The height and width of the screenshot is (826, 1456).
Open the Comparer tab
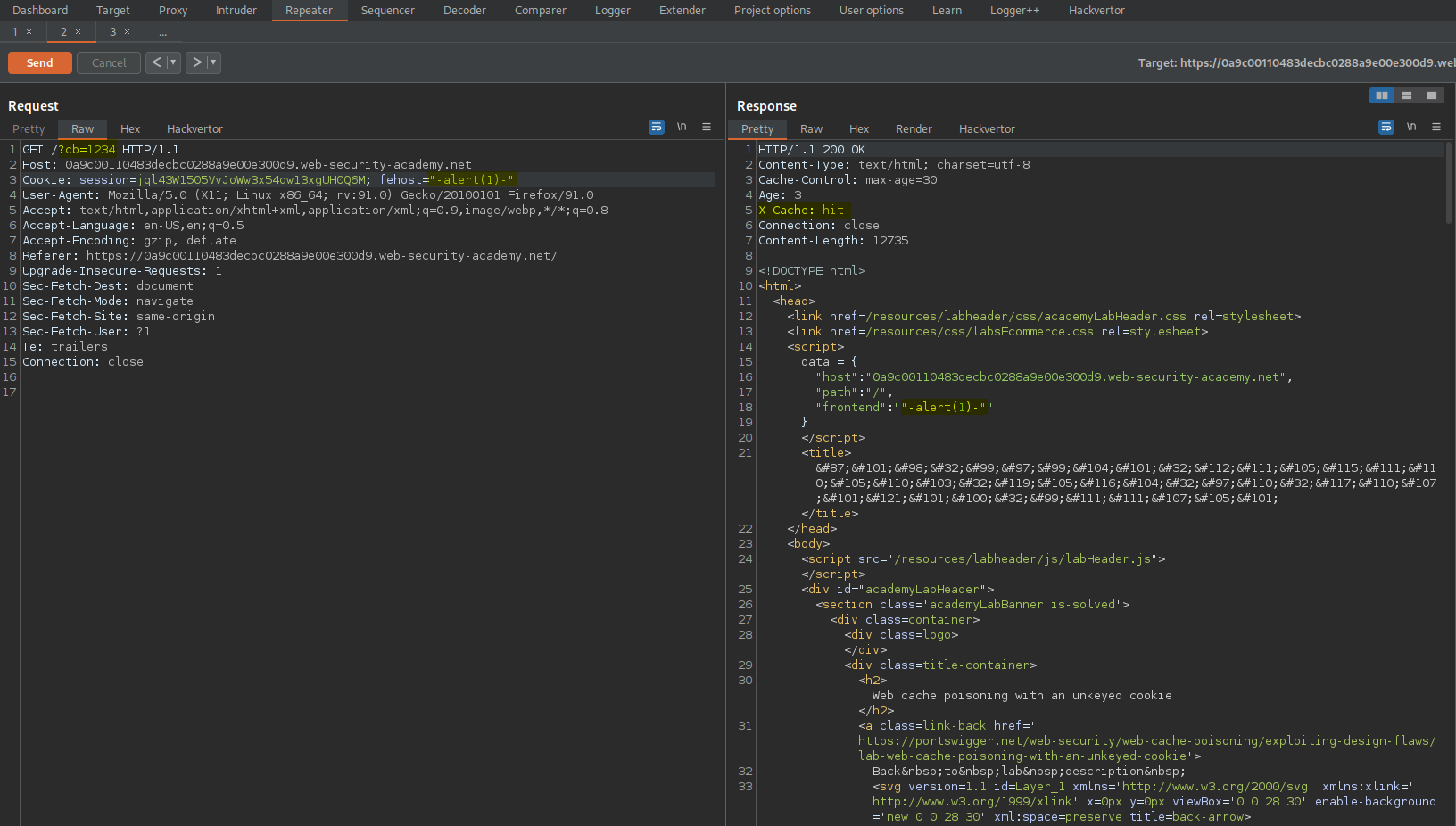point(541,11)
